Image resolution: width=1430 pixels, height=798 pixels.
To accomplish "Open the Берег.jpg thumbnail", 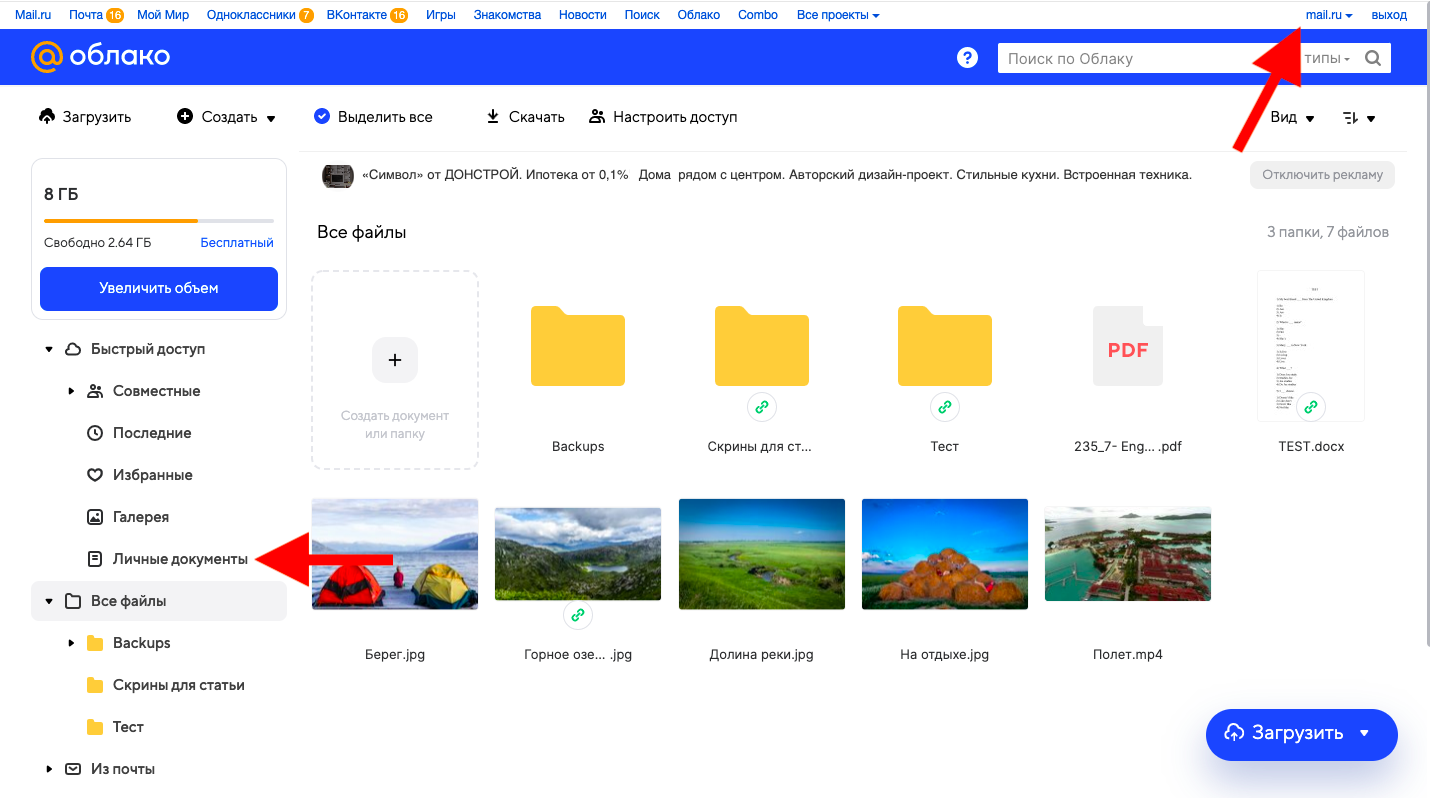I will 395,554.
